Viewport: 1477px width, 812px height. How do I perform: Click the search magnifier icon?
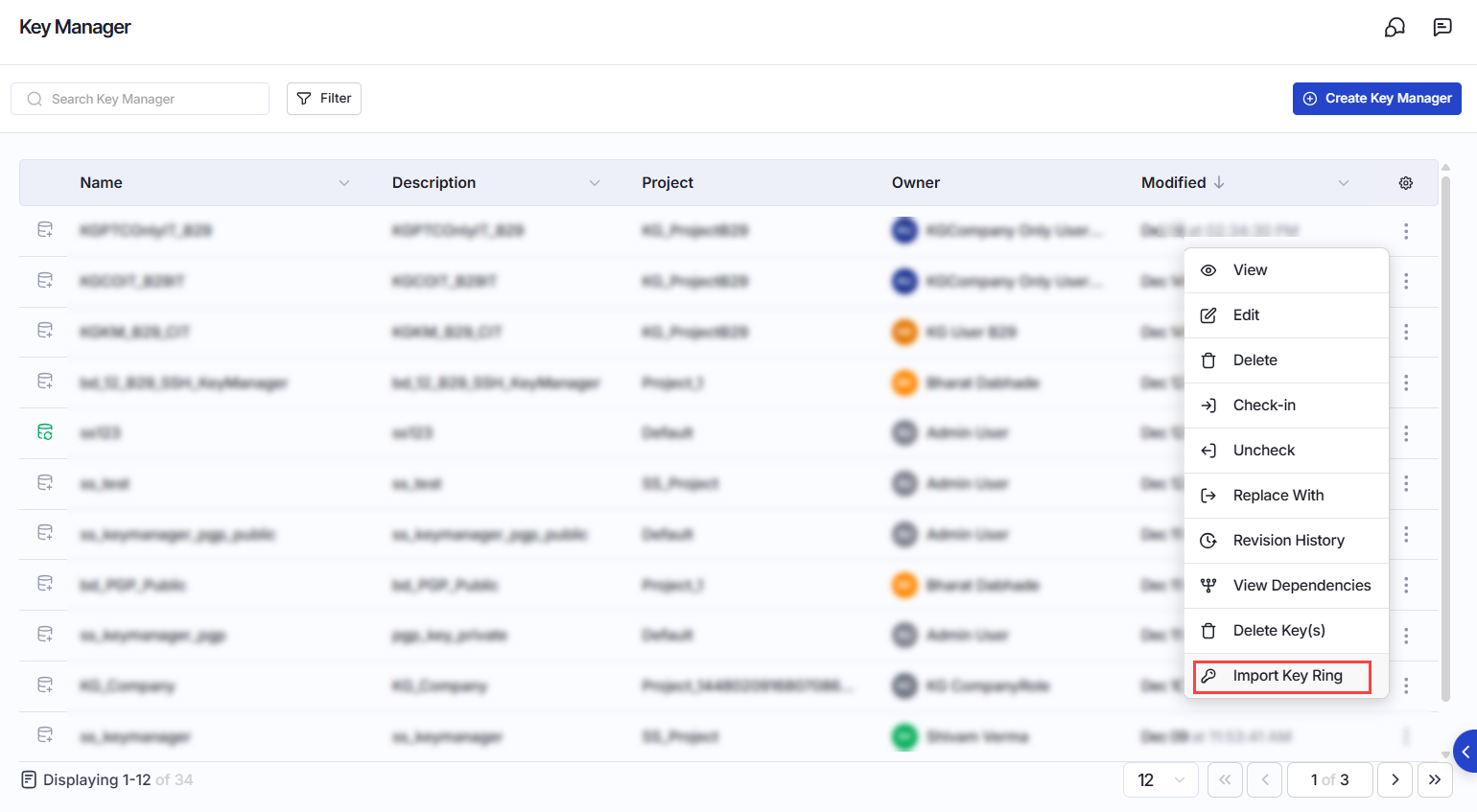(35, 99)
